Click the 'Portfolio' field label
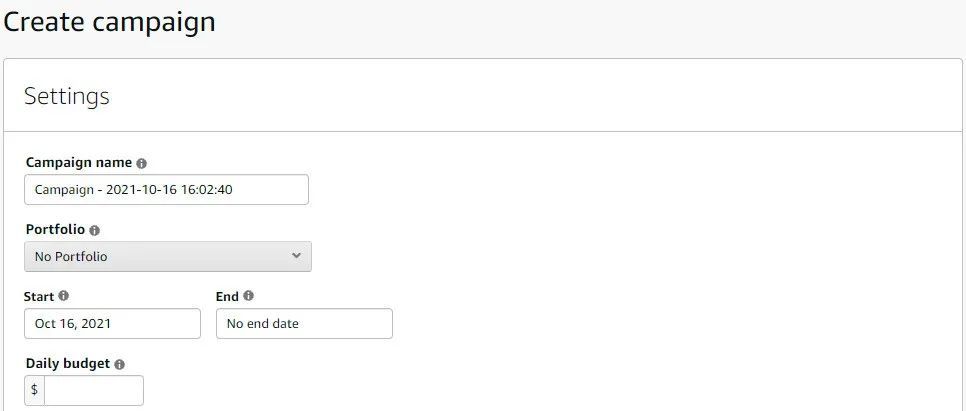966x411 pixels. pos(55,230)
